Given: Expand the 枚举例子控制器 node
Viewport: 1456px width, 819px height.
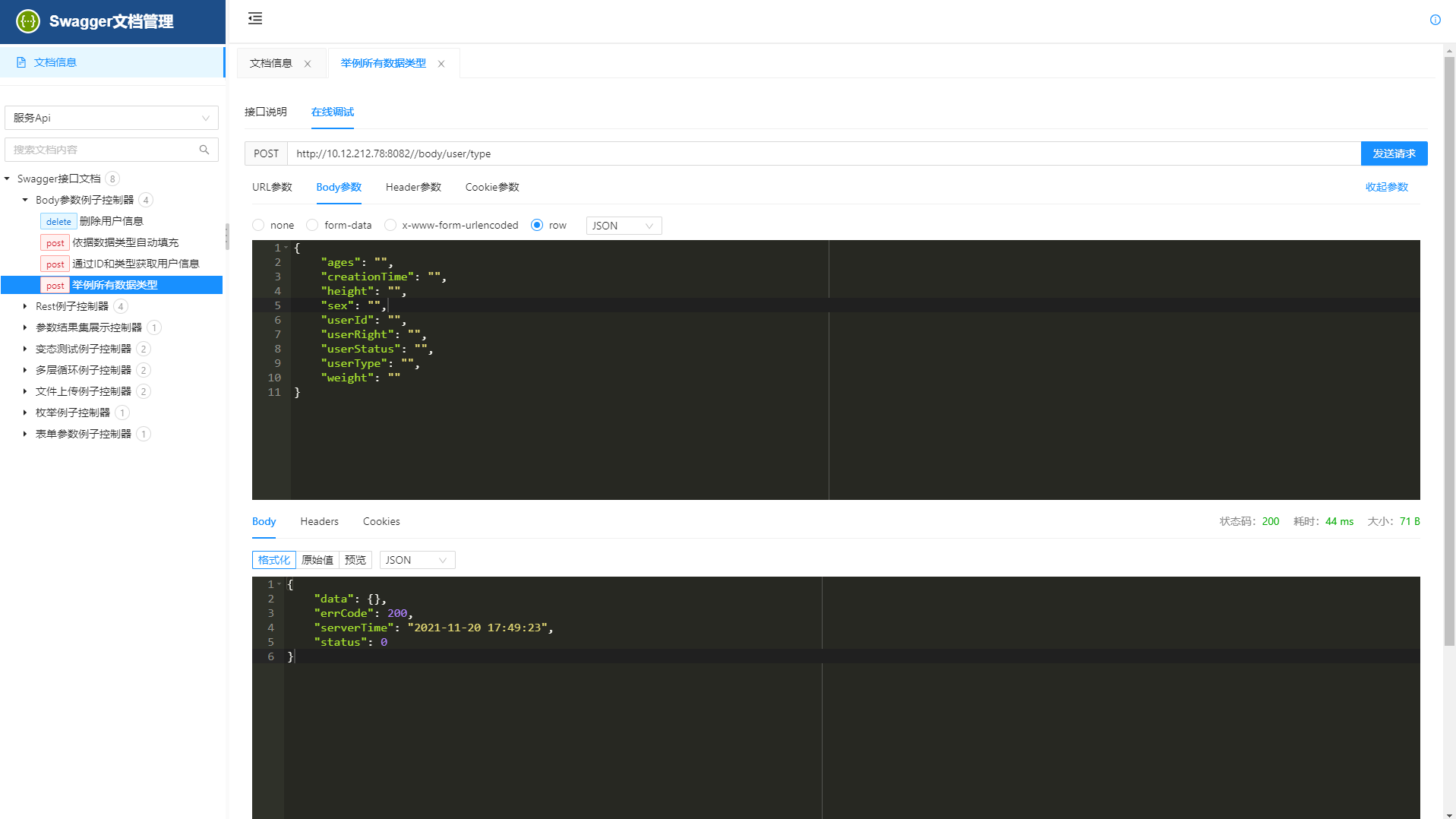Looking at the screenshot, I should 25,413.
